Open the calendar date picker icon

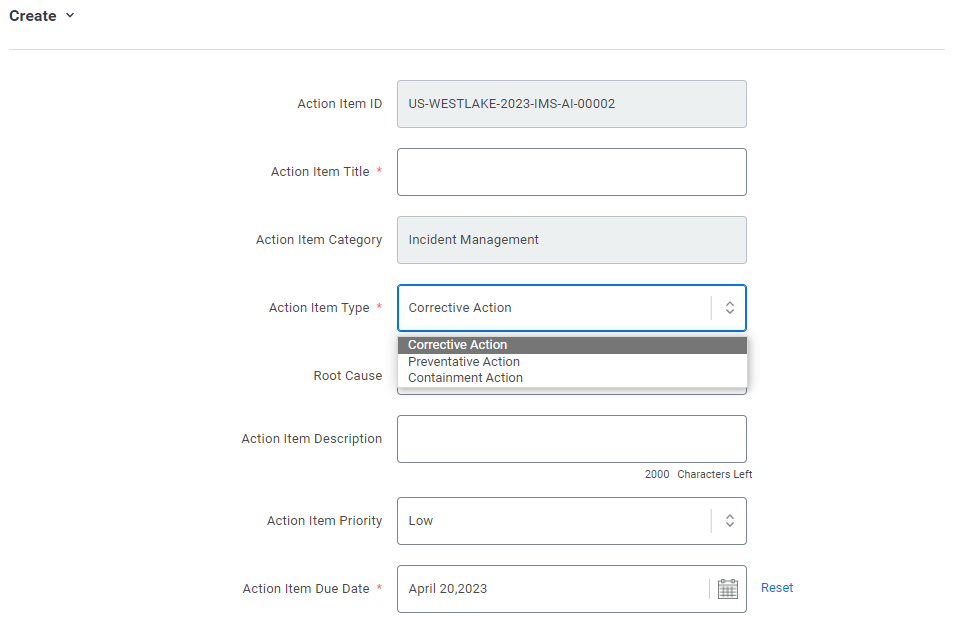(727, 589)
